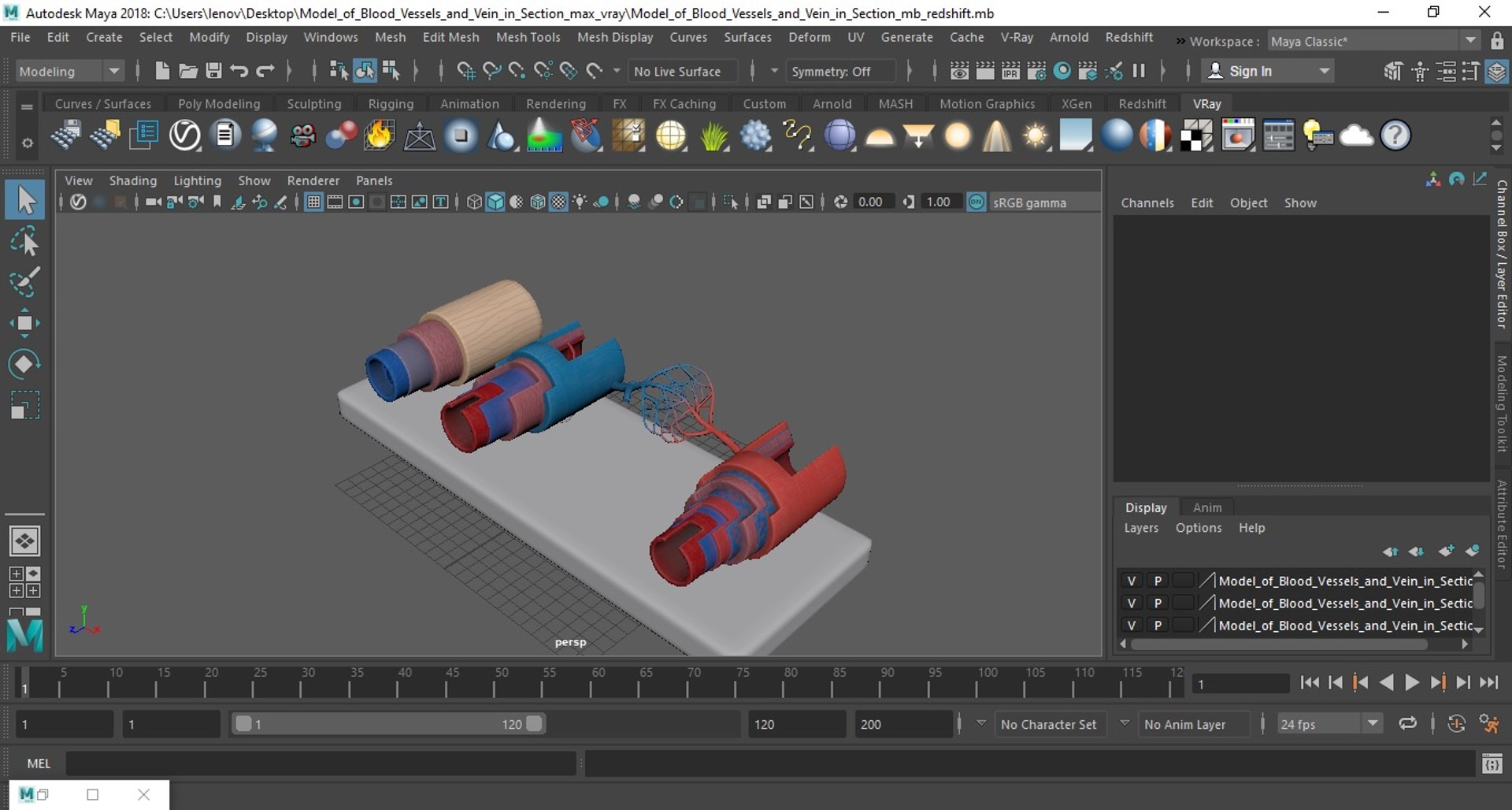The width and height of the screenshot is (1512, 810).
Task: Switch to the Rendering shelf tab
Action: 556,103
